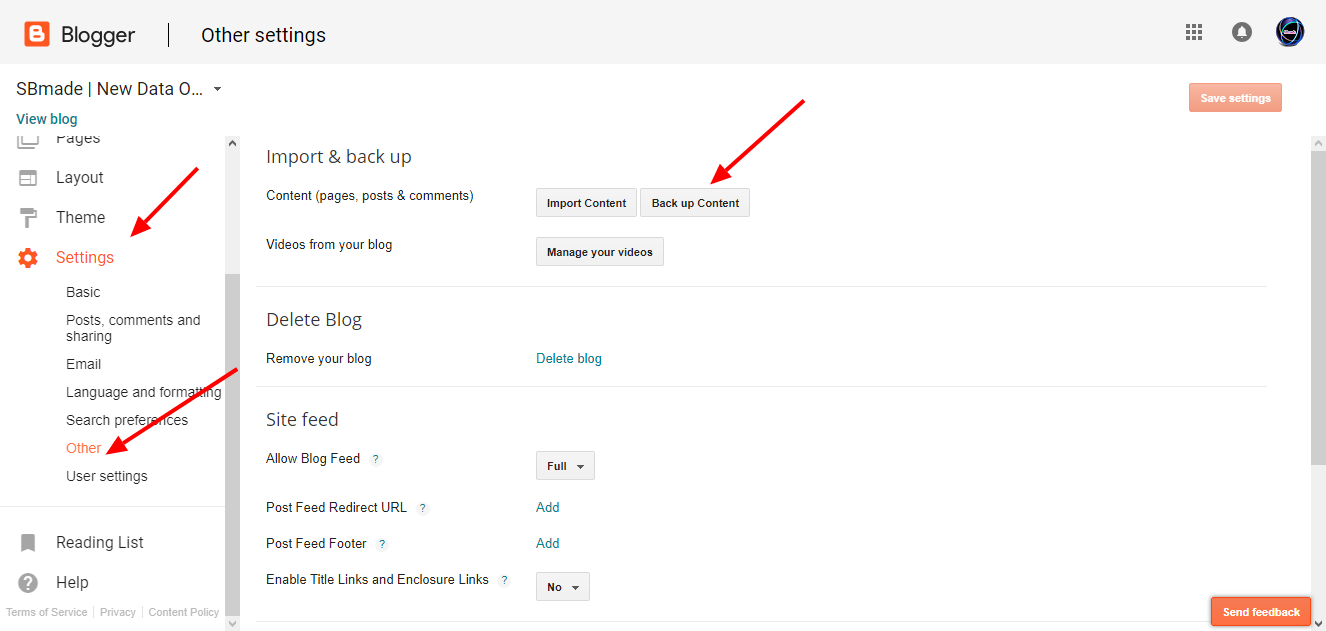Image resolution: width=1326 pixels, height=631 pixels.
Task: Expand the blog name selector
Action: pos(217,88)
